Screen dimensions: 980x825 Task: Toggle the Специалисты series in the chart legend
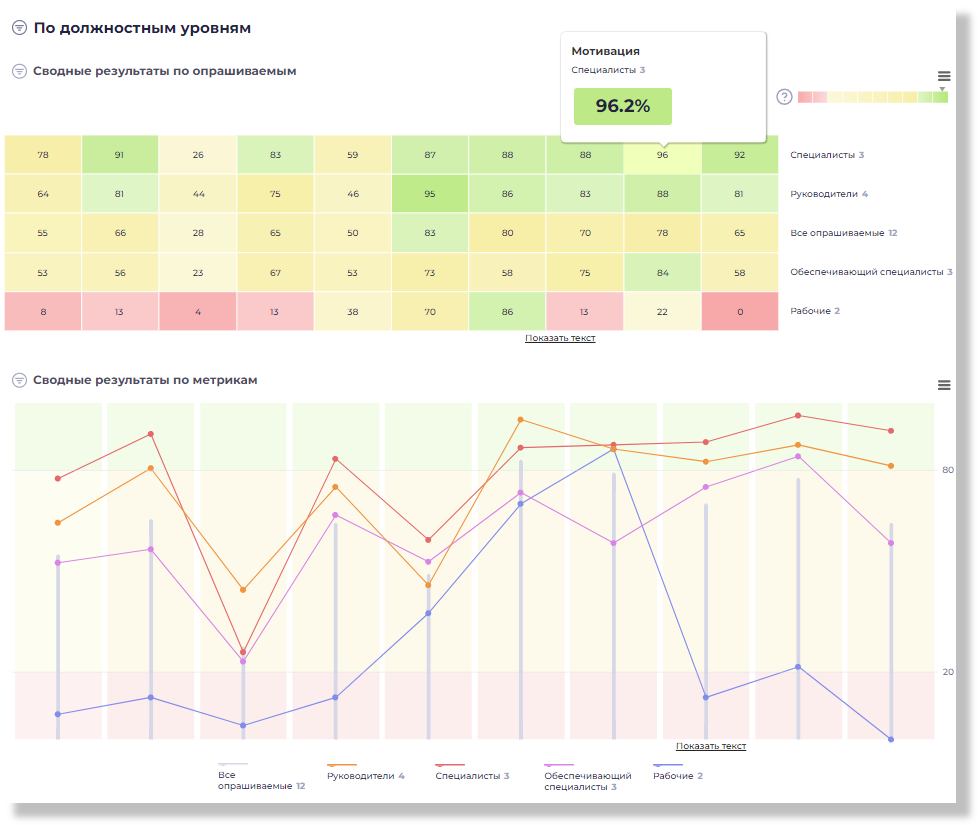pos(472,776)
